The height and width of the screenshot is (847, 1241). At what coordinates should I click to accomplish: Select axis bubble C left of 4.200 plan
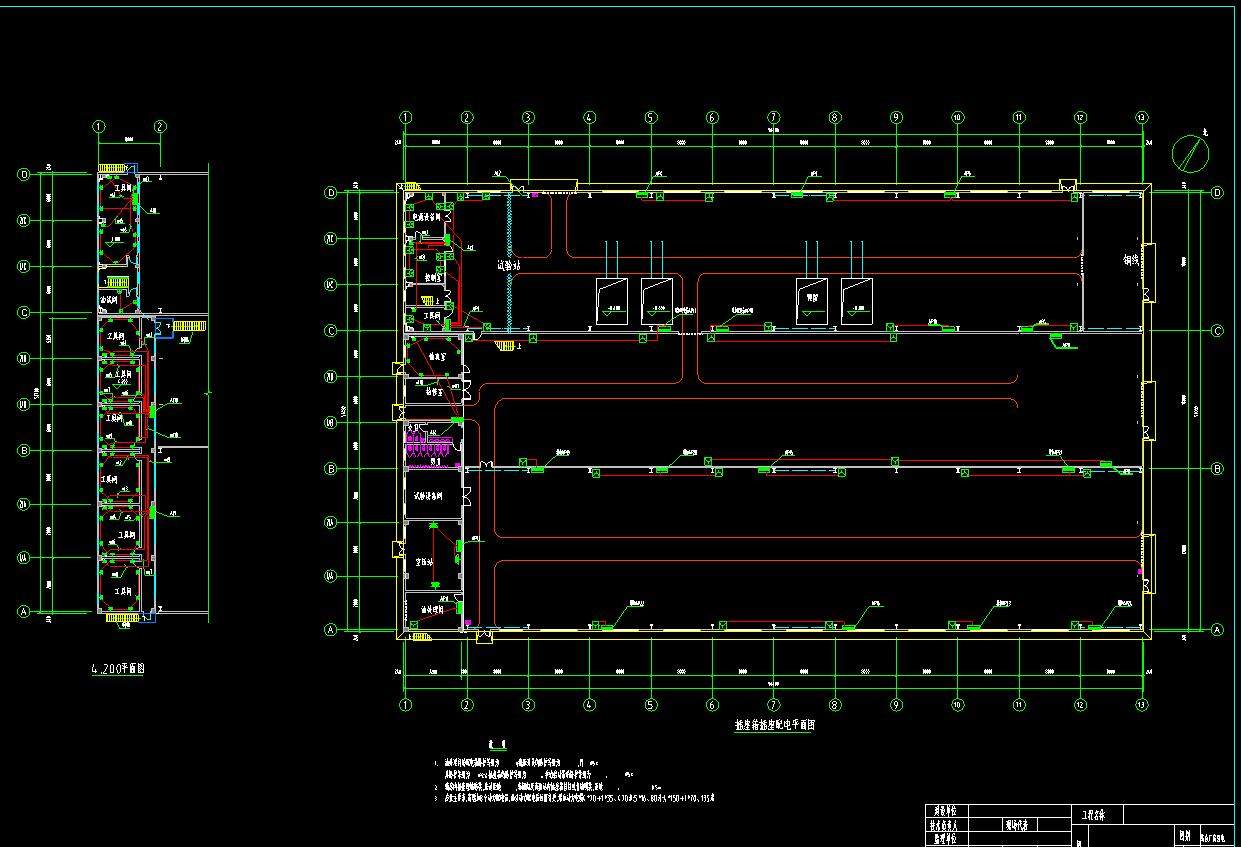[24, 313]
